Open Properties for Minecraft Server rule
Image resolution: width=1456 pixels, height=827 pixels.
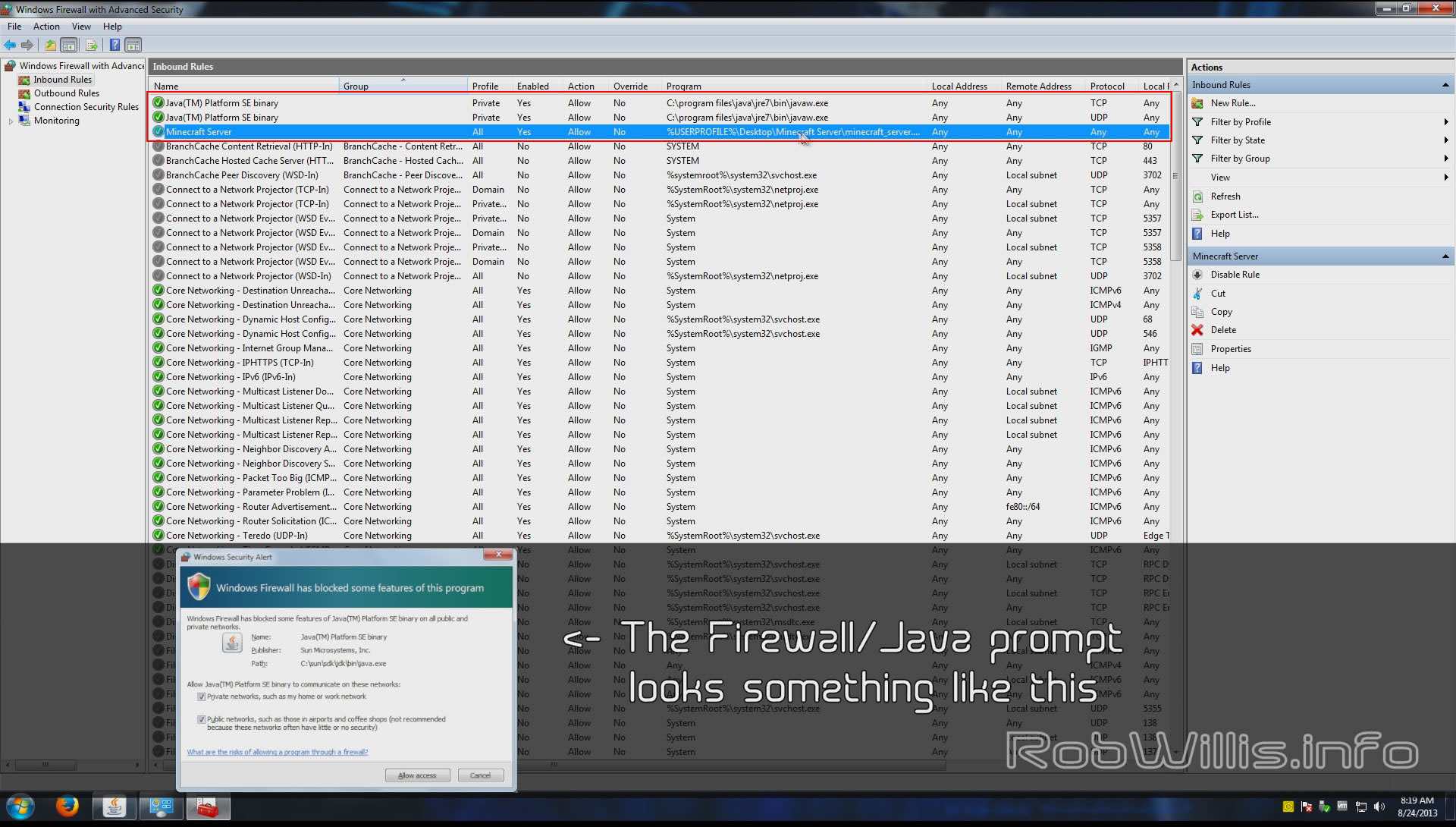(1230, 349)
